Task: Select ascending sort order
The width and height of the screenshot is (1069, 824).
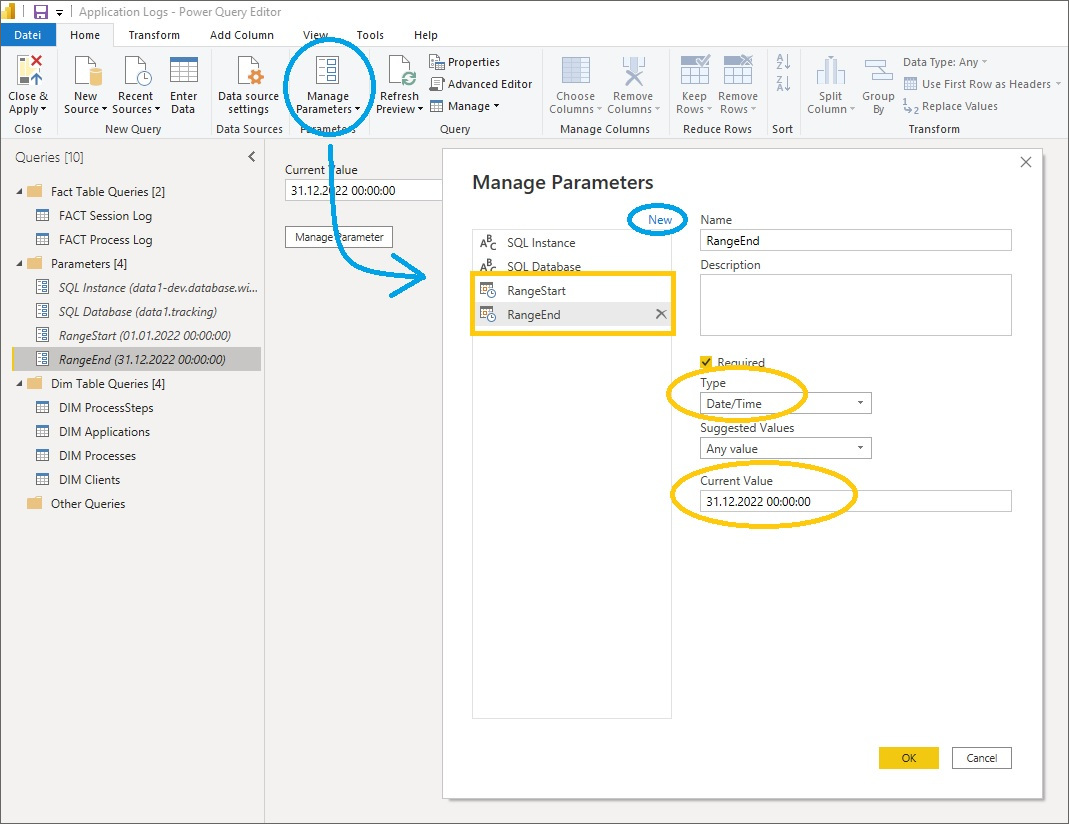Action: (782, 63)
